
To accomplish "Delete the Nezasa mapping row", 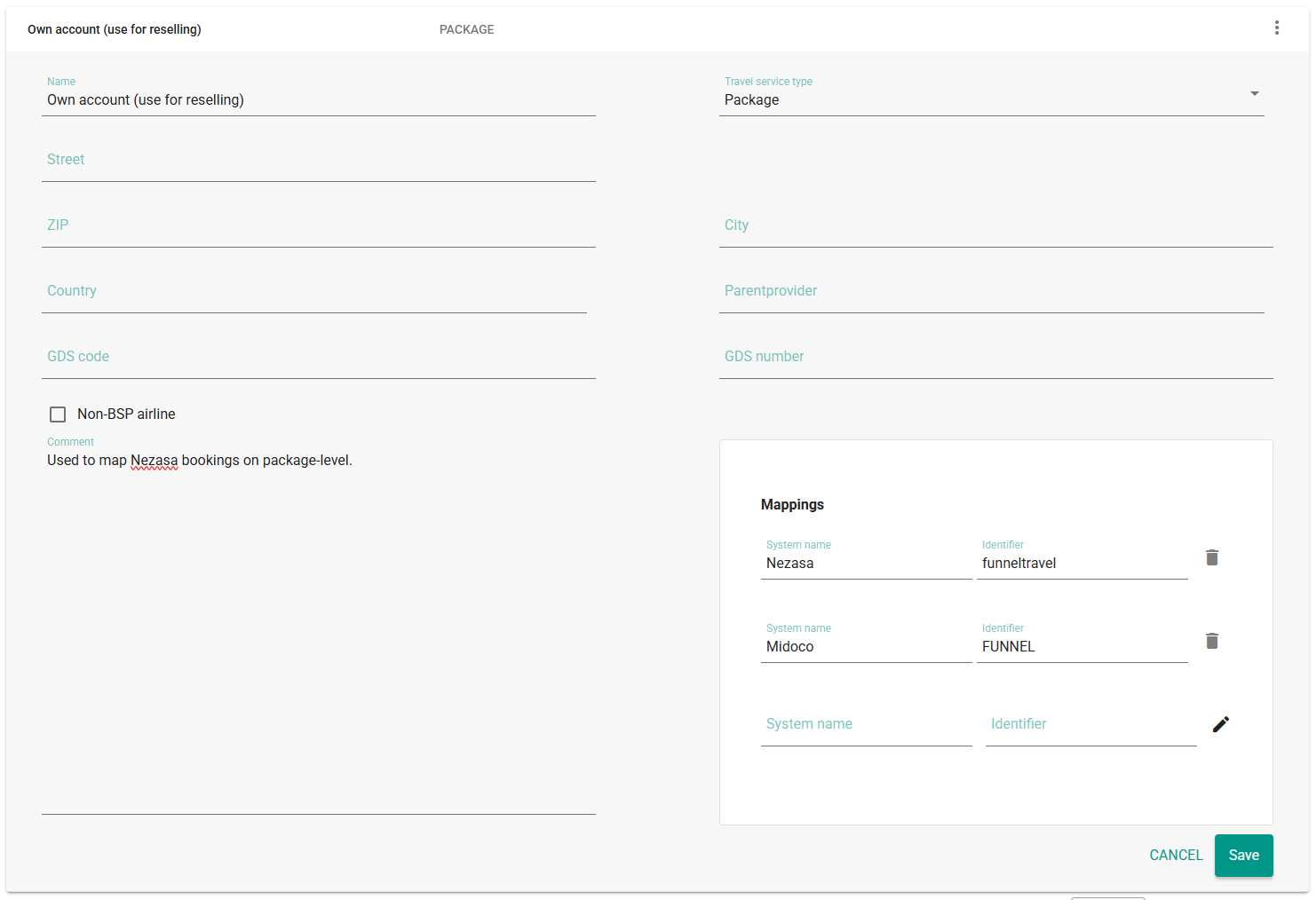I will pos(1212,557).
